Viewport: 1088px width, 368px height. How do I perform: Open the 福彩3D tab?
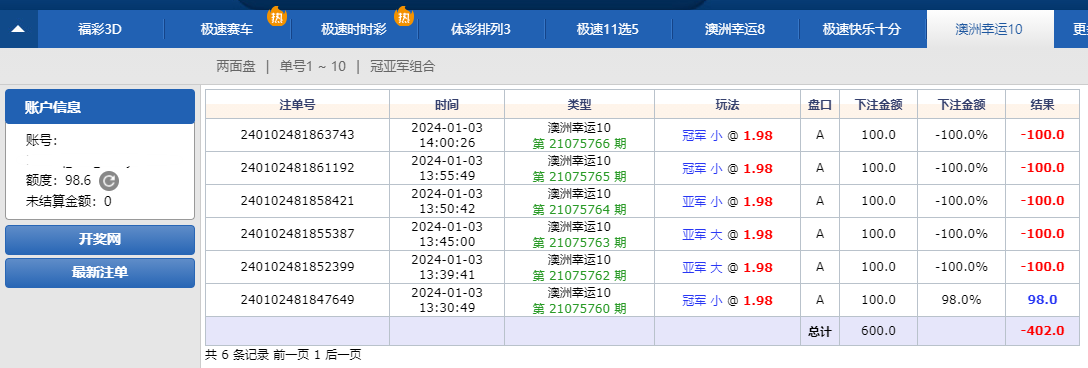100,29
